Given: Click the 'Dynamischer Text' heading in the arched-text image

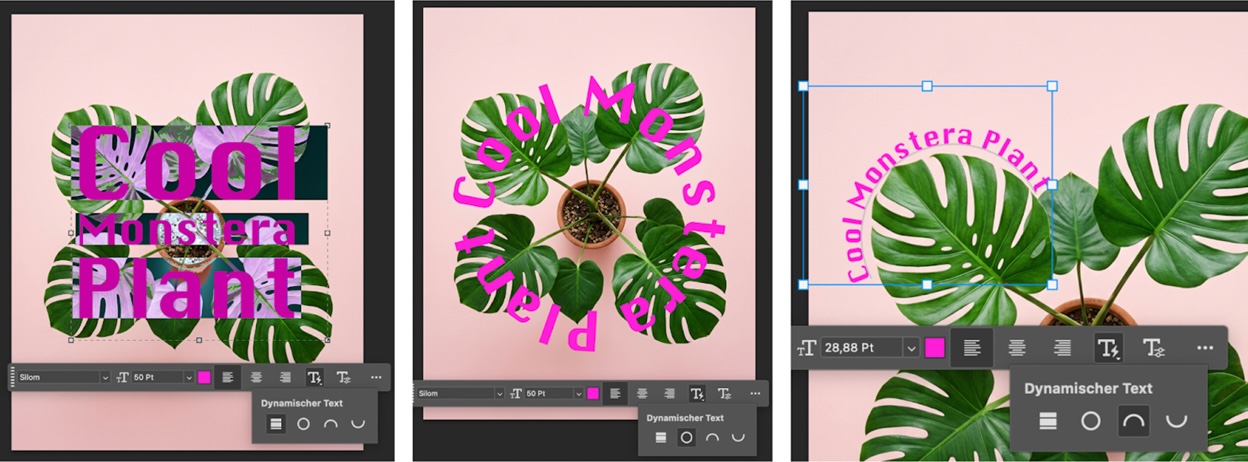Looking at the screenshot, I should point(1088,388).
